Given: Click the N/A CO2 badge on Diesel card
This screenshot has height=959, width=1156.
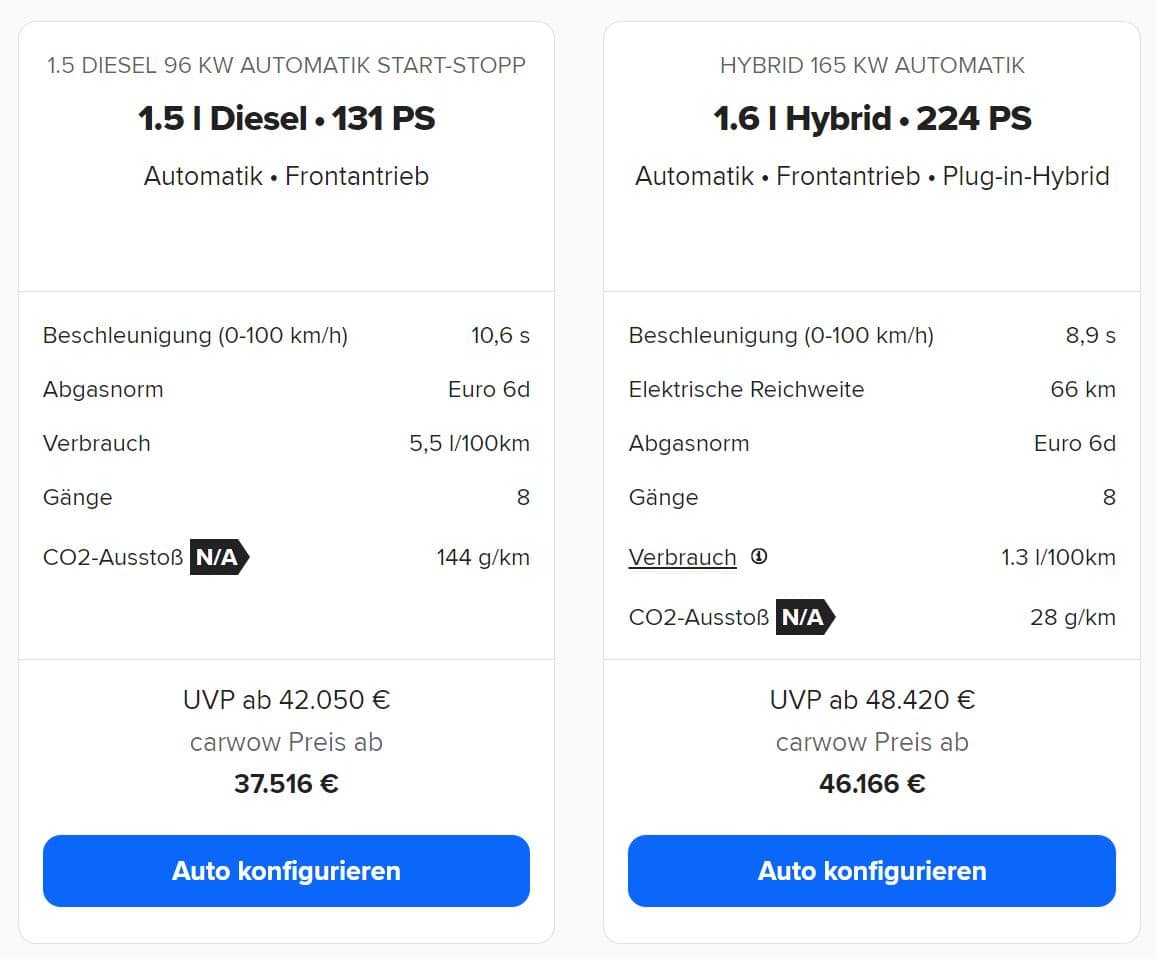Looking at the screenshot, I should click(219, 557).
